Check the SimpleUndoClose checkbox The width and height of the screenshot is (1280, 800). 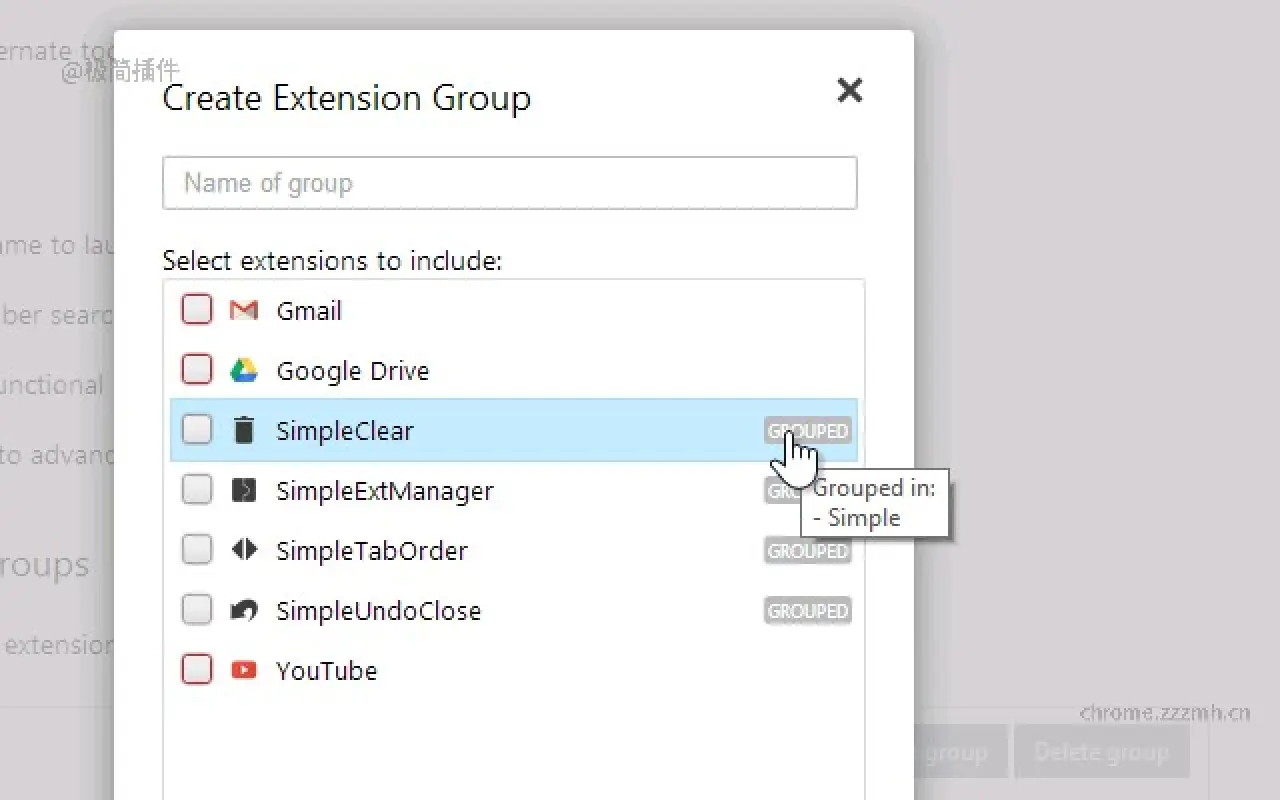tap(196, 610)
